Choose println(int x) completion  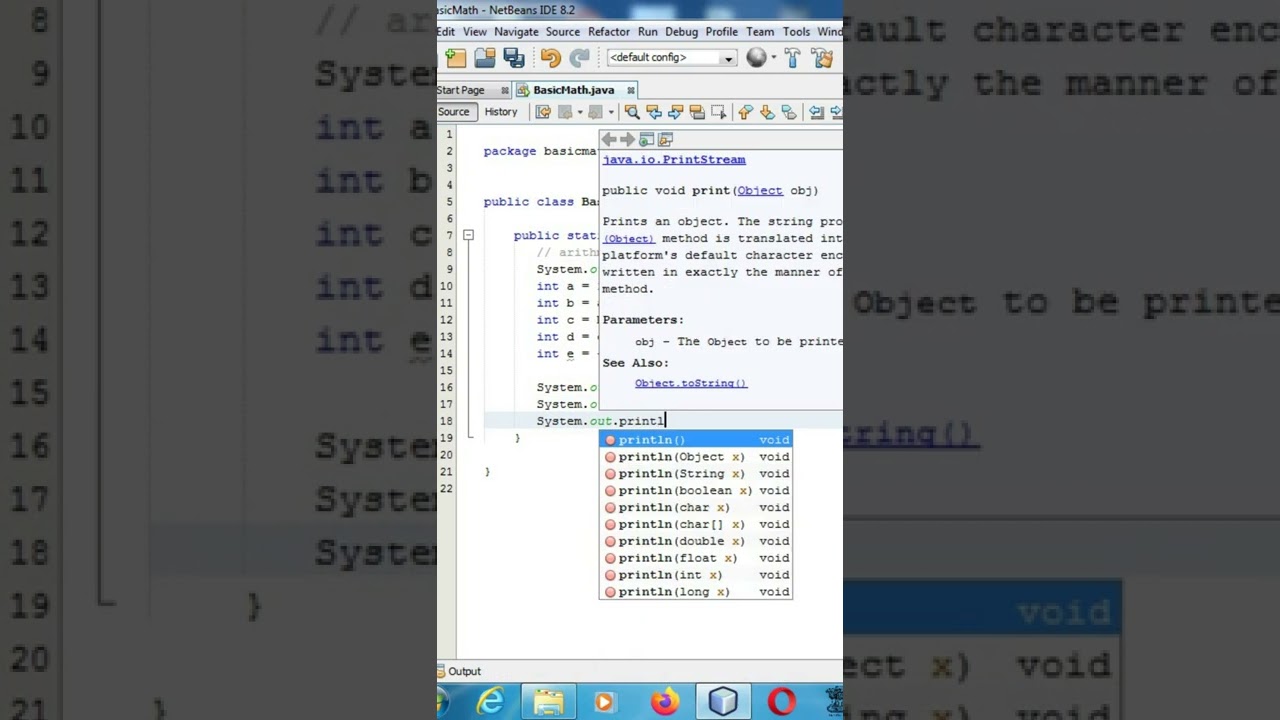(695, 575)
